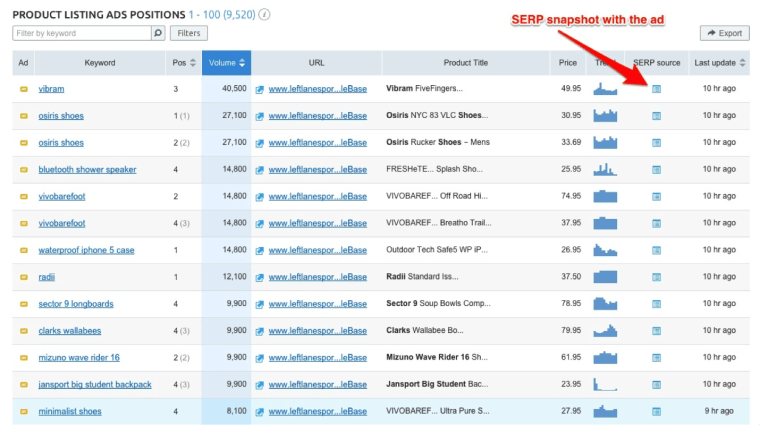Open SERP source icon for clarks wallabees
Image resolution: width=760 pixels, height=425 pixels.
coord(656,331)
